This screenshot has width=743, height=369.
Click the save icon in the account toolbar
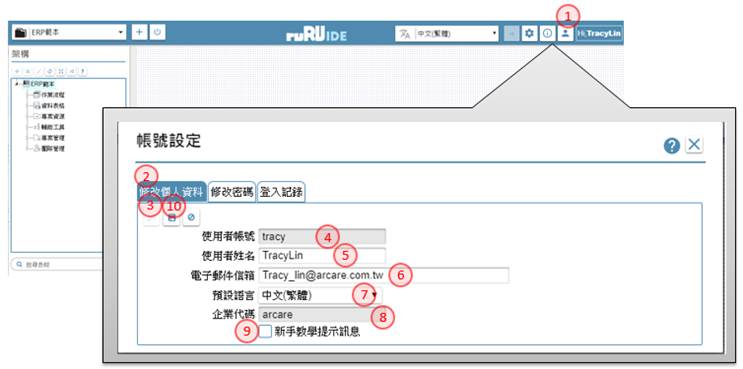[171, 217]
